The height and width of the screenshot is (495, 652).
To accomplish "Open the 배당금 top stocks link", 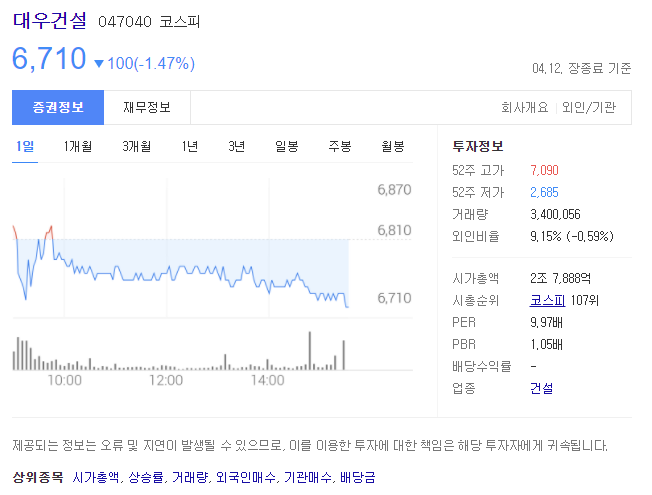I will pos(358,477).
